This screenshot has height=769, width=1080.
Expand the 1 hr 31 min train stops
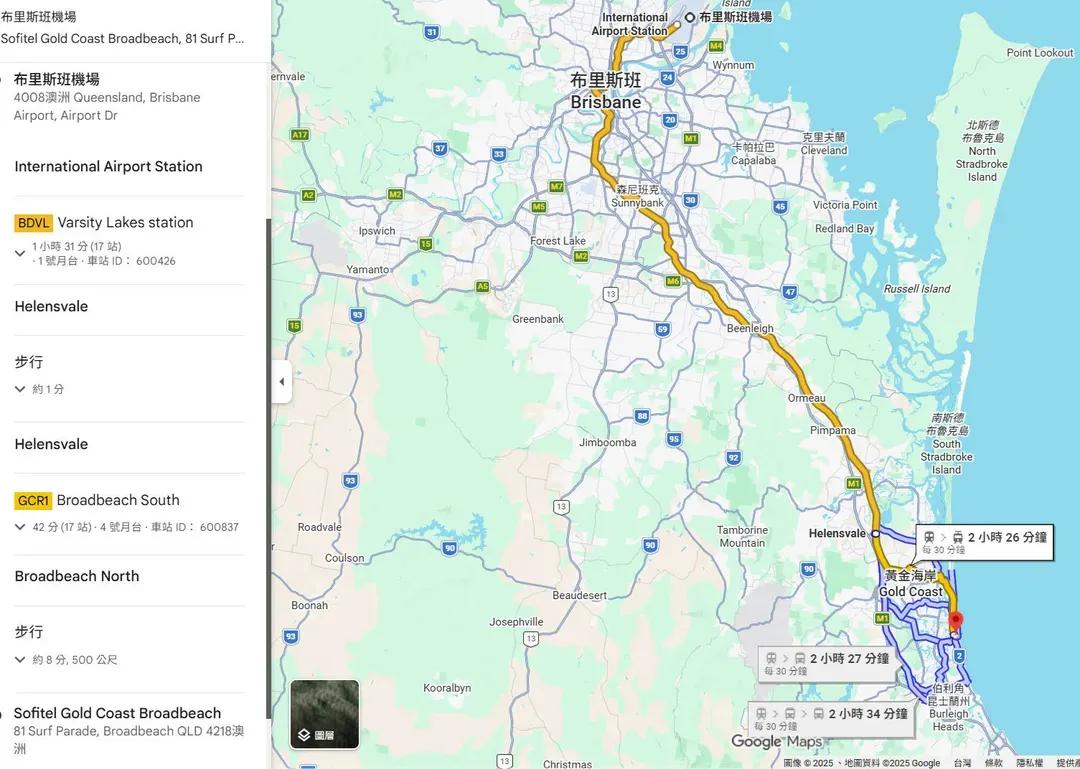[20, 254]
